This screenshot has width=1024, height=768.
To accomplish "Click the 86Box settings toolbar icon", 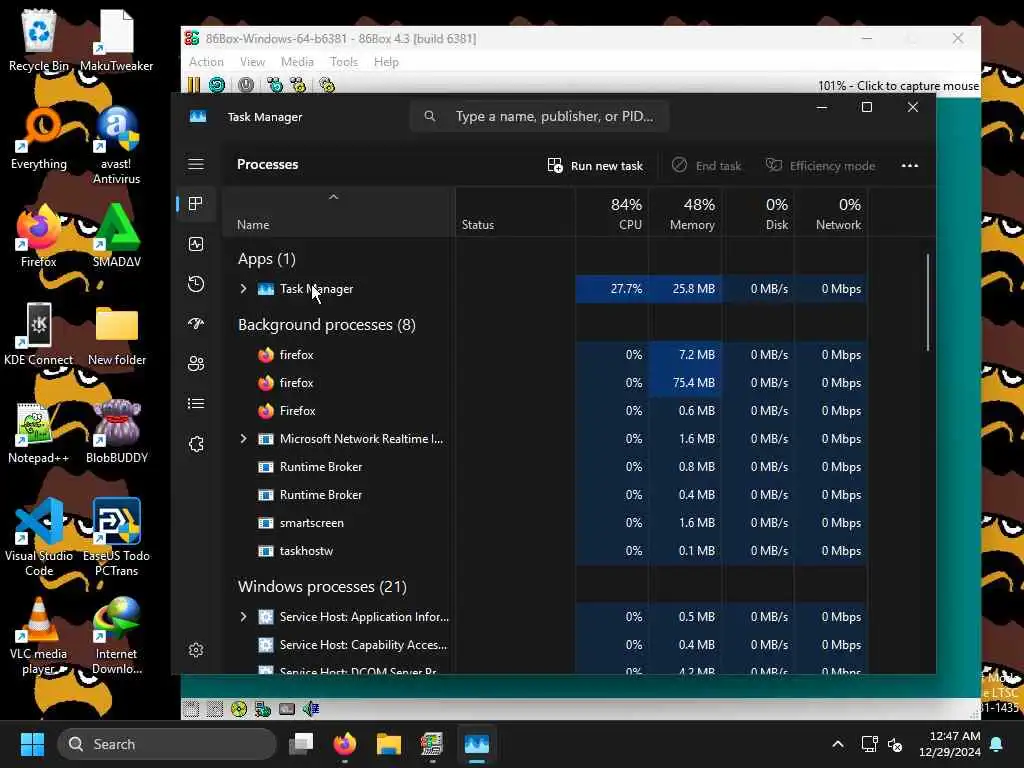I will click(327, 84).
